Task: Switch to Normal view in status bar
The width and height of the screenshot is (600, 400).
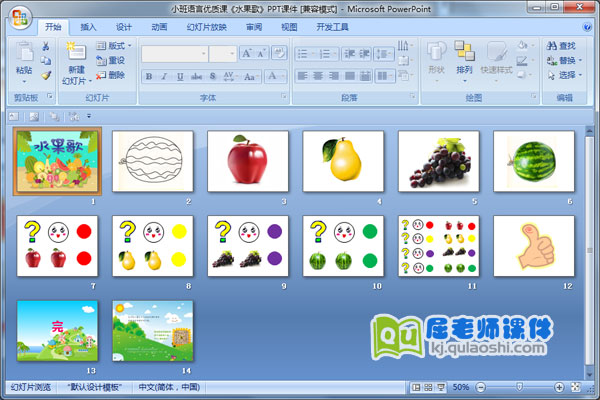Action: (416, 387)
